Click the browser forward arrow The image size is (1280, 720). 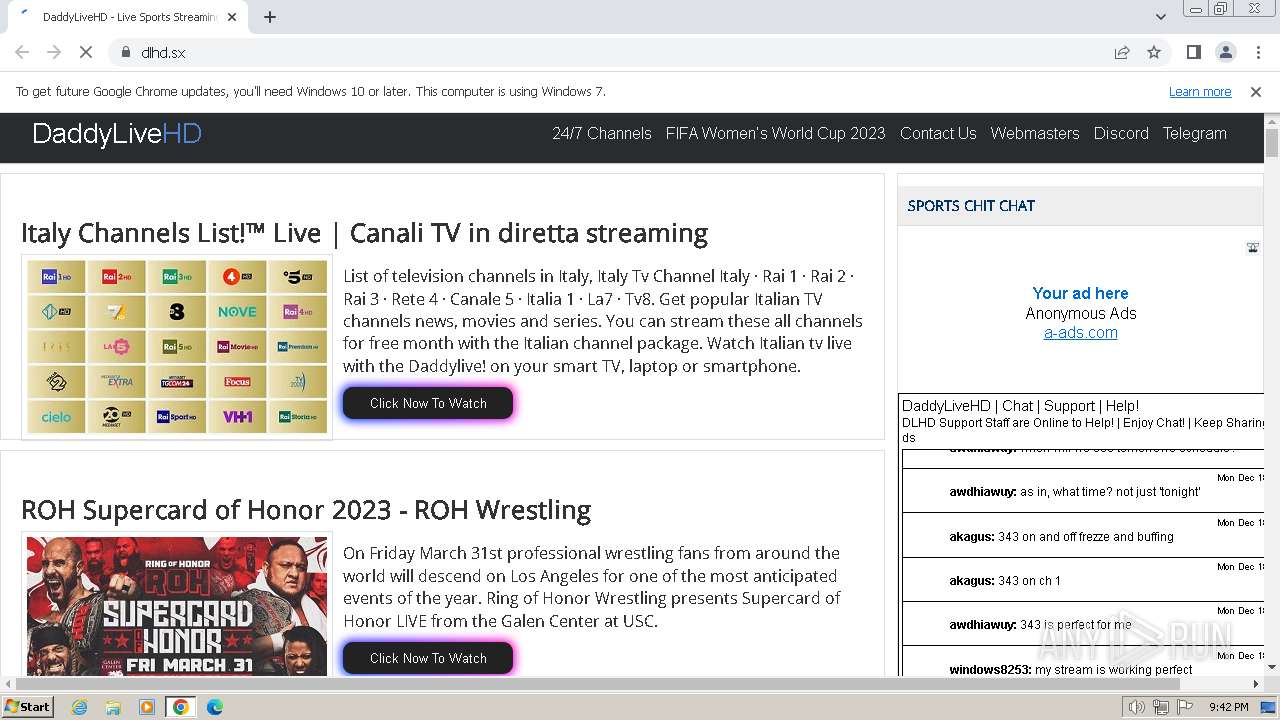coord(54,52)
